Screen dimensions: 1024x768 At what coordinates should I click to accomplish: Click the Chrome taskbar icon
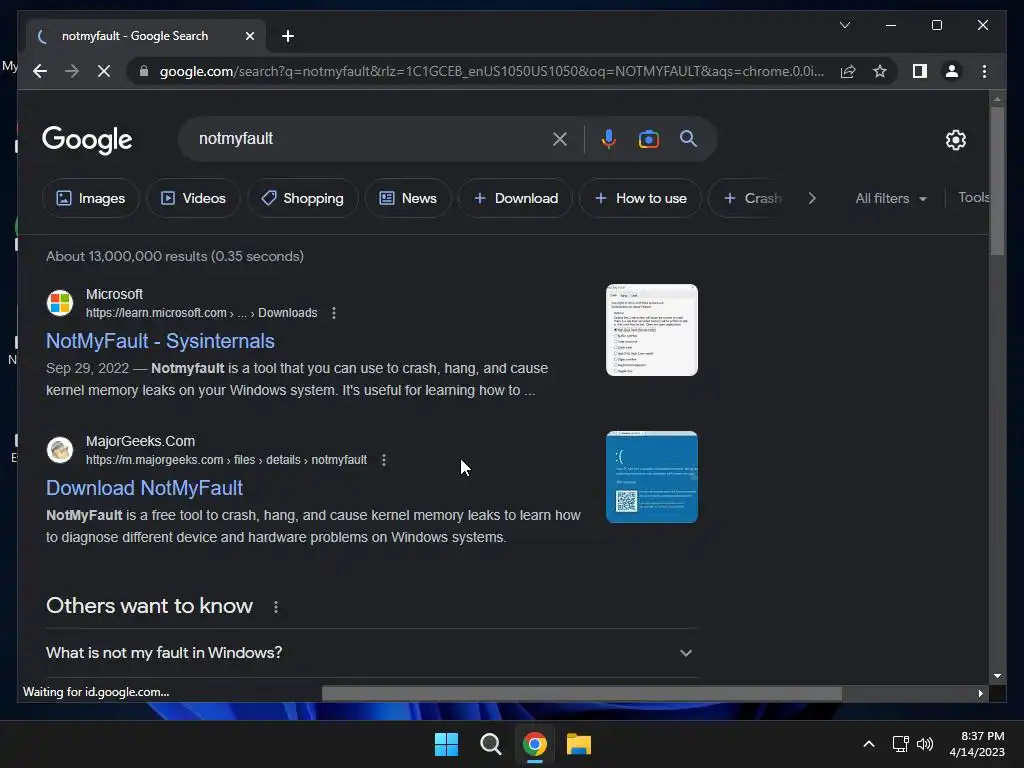coord(534,744)
